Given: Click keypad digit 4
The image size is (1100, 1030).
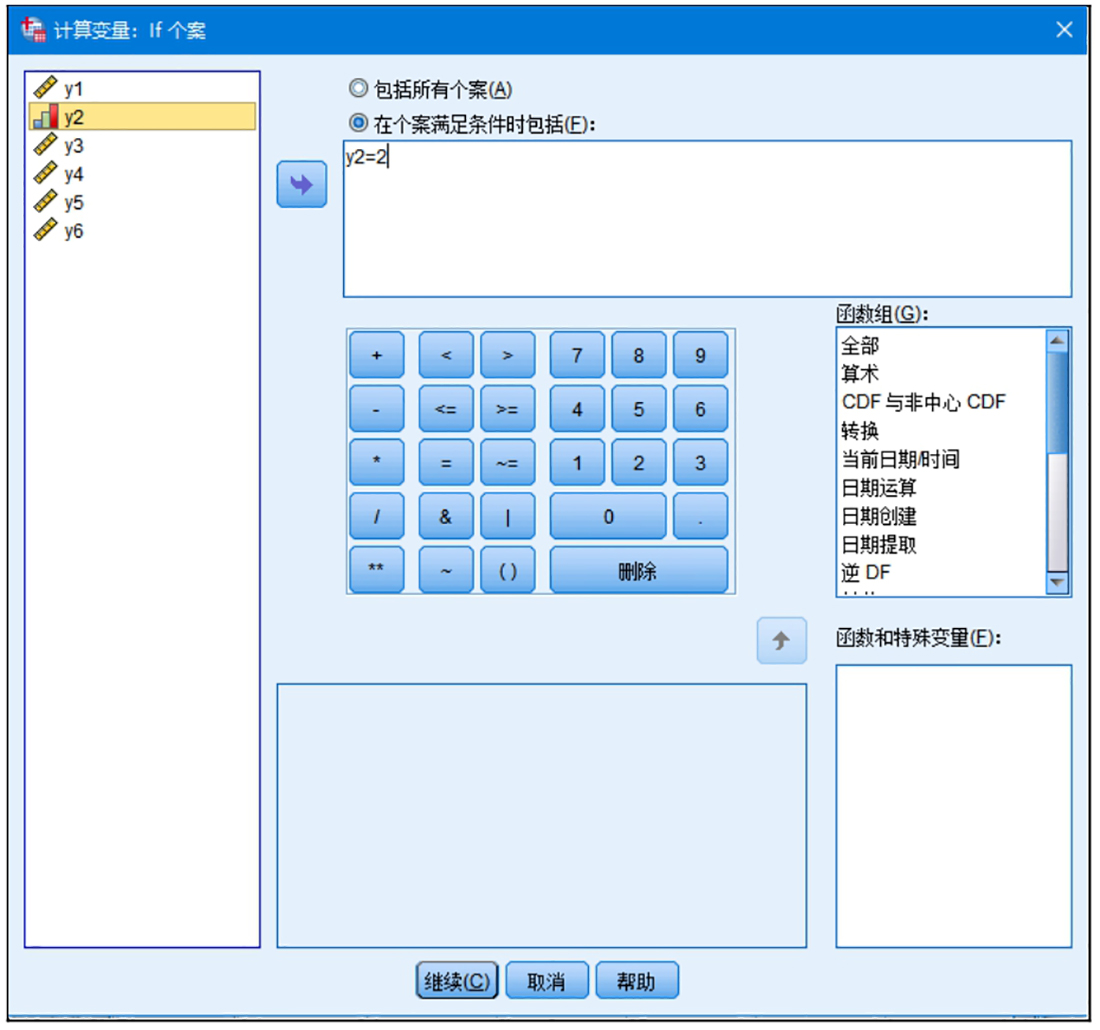Looking at the screenshot, I should point(577,409).
